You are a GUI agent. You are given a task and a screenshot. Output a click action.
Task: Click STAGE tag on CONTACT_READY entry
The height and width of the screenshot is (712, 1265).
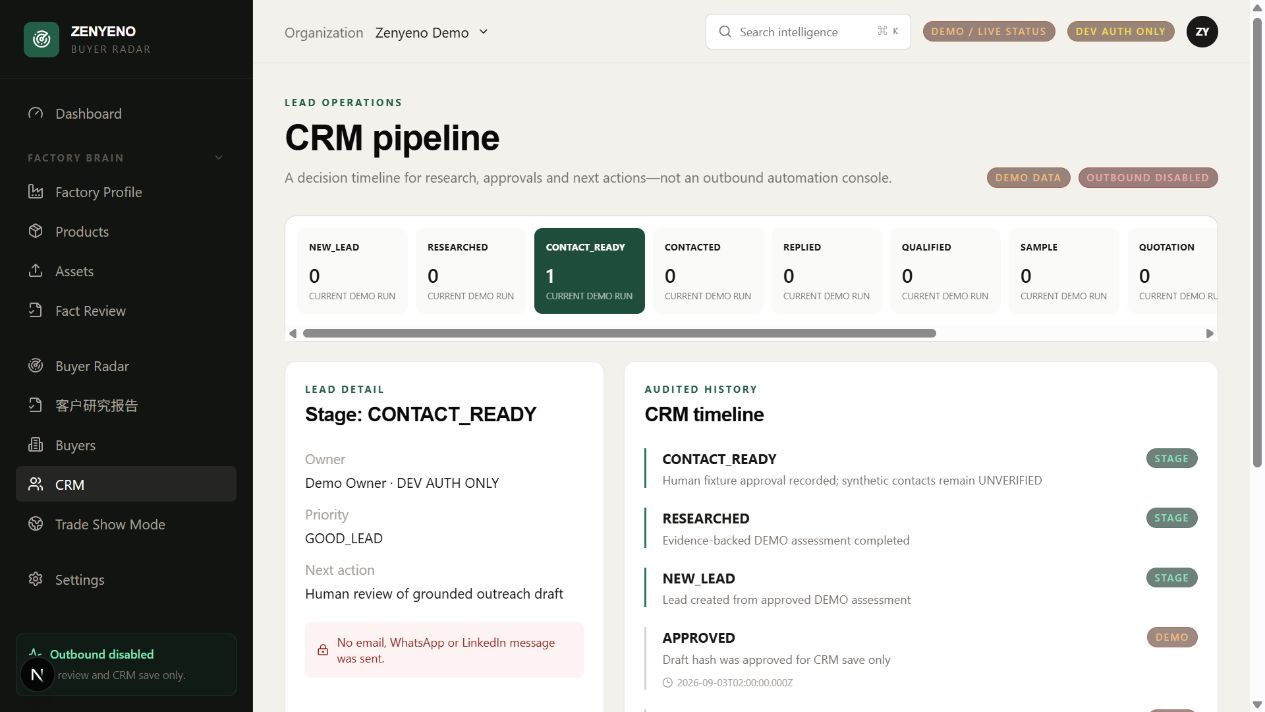1172,459
